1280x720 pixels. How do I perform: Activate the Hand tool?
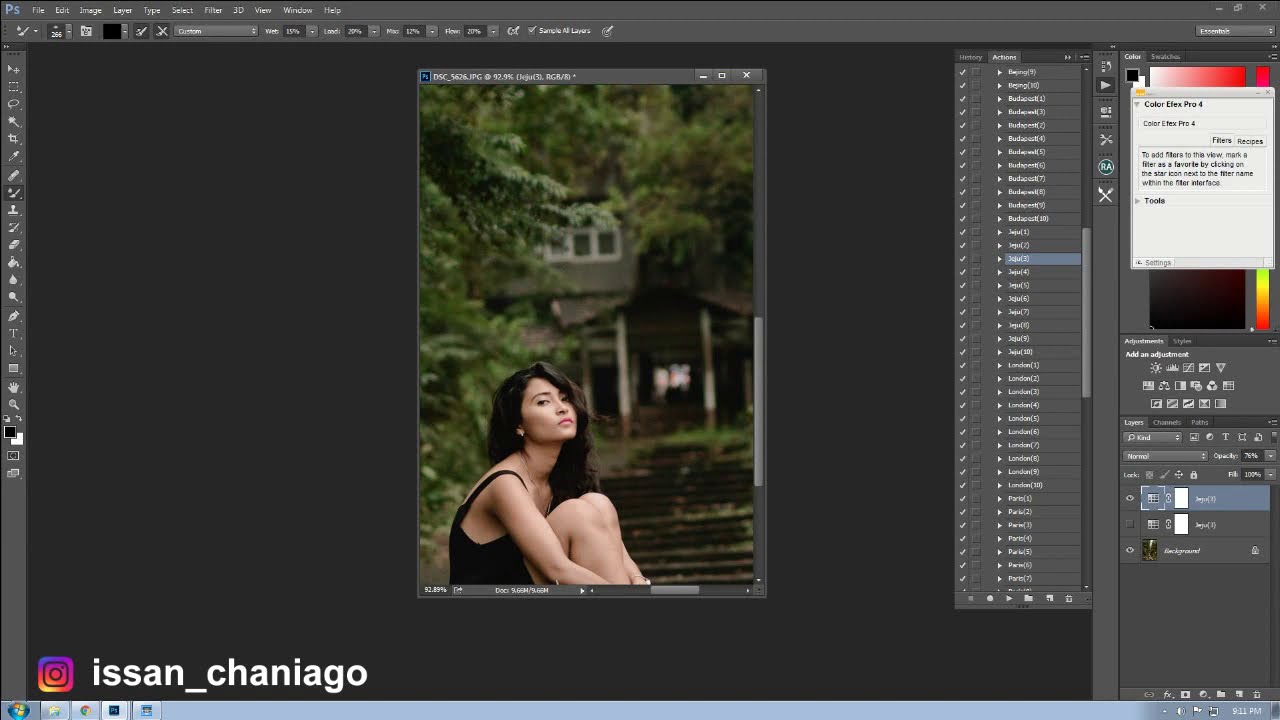14,387
